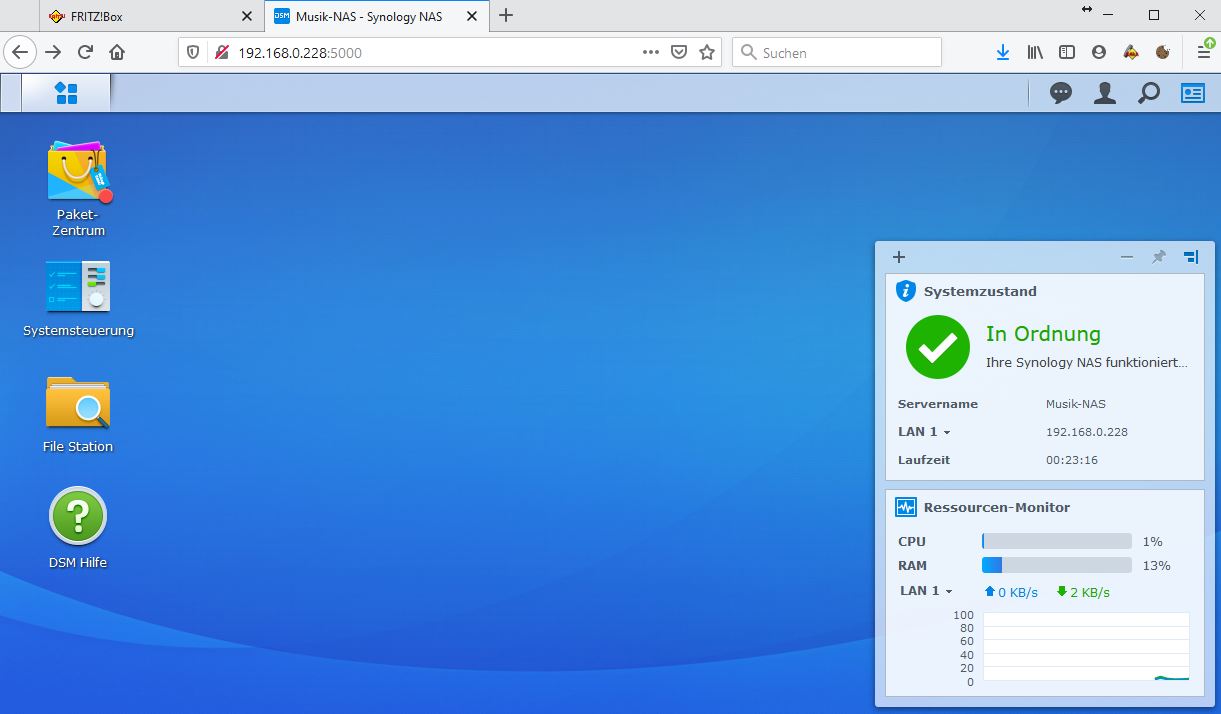
Task: Click the Systemzustand shield info icon
Action: (x=906, y=291)
